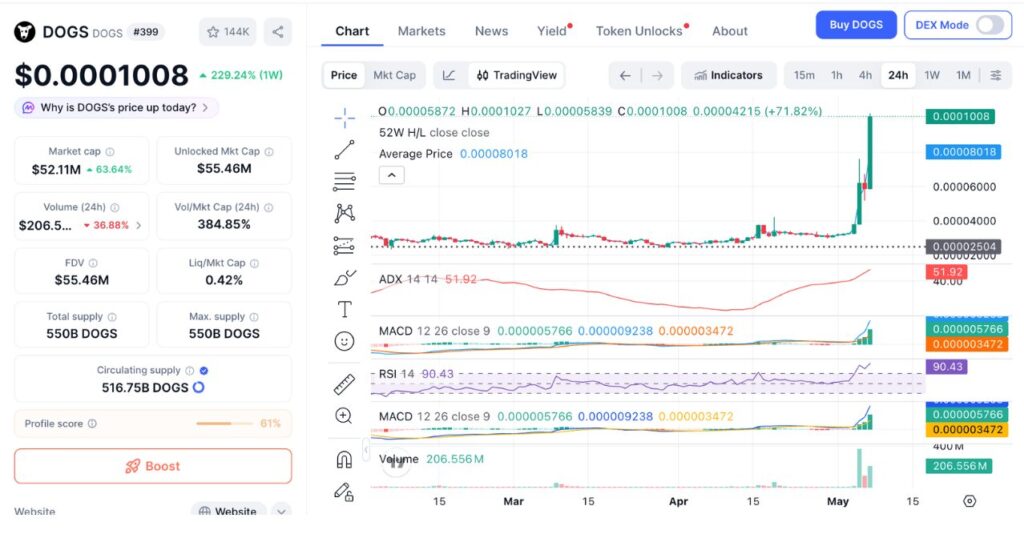This screenshot has width=1024, height=538.
Task: Set timeframe to 1W
Action: (932, 75)
